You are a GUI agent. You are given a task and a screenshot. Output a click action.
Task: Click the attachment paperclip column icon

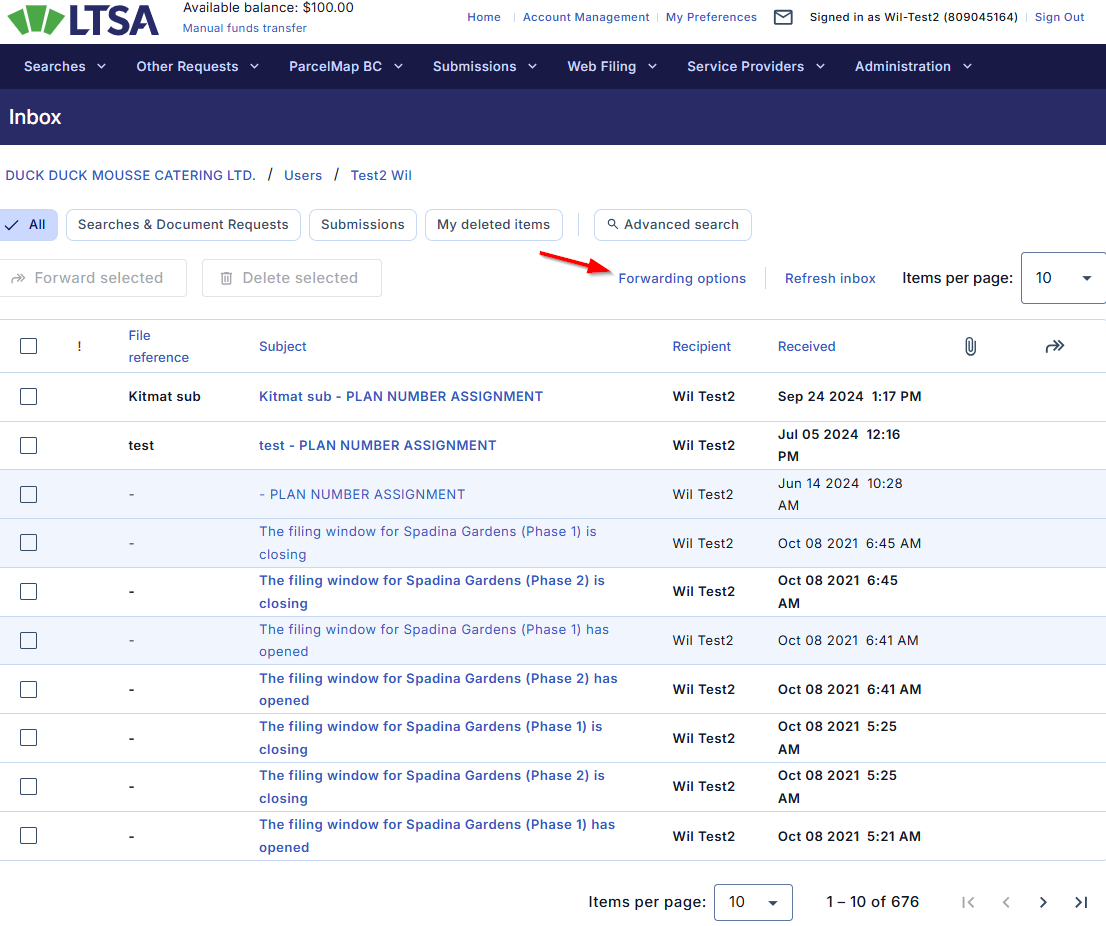click(969, 346)
